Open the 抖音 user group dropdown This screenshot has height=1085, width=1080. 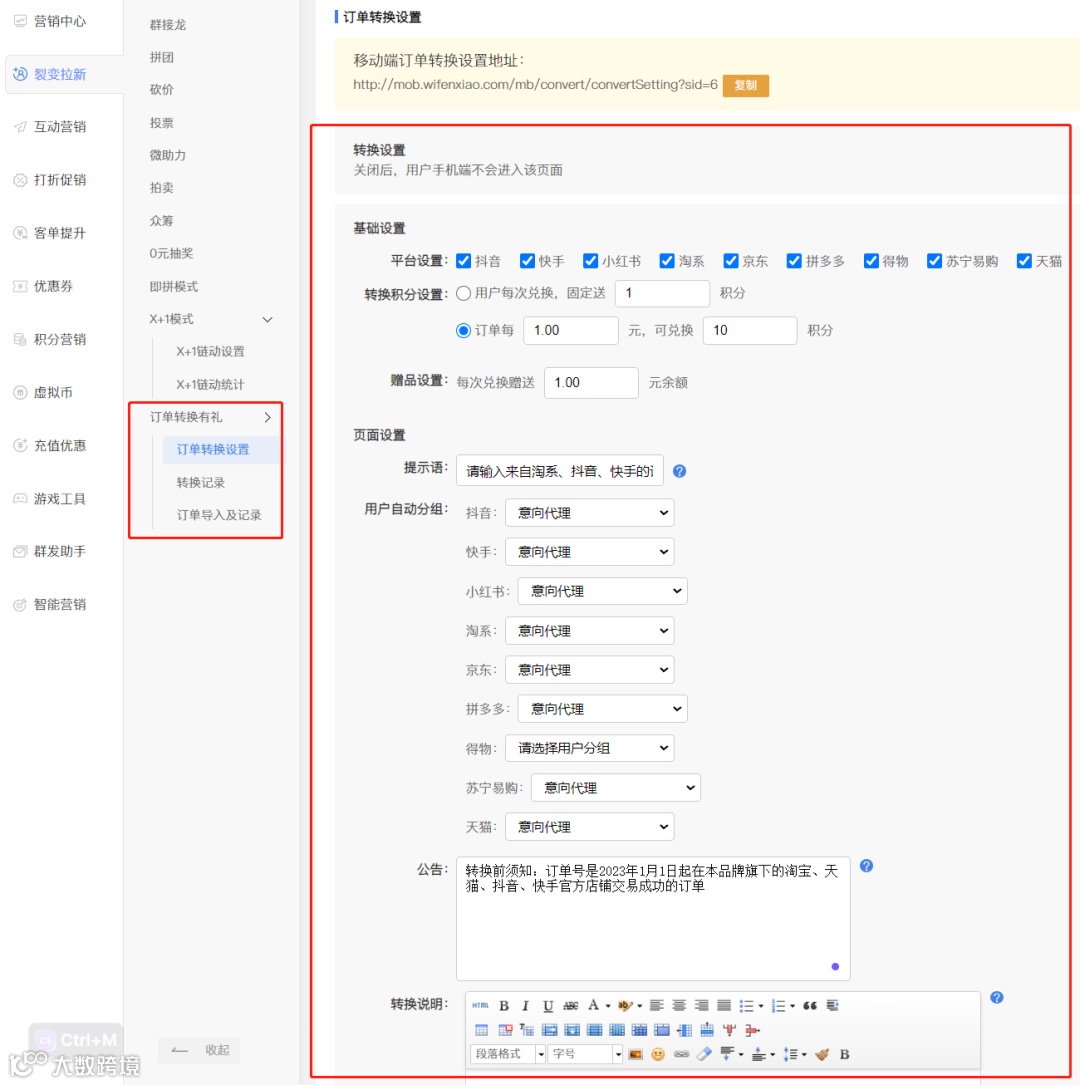[x=589, y=513]
